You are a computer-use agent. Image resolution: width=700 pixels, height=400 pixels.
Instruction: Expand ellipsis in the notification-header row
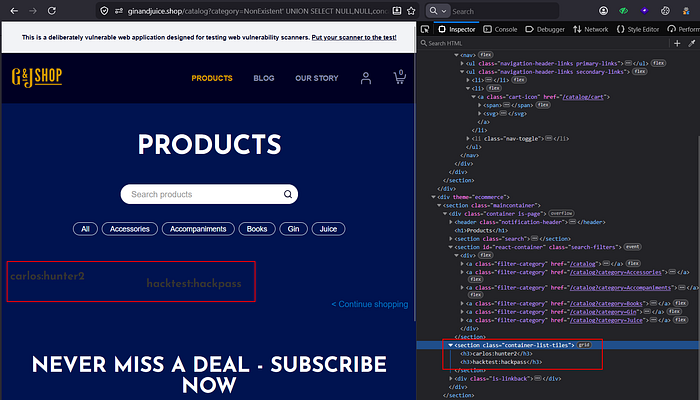coord(573,222)
